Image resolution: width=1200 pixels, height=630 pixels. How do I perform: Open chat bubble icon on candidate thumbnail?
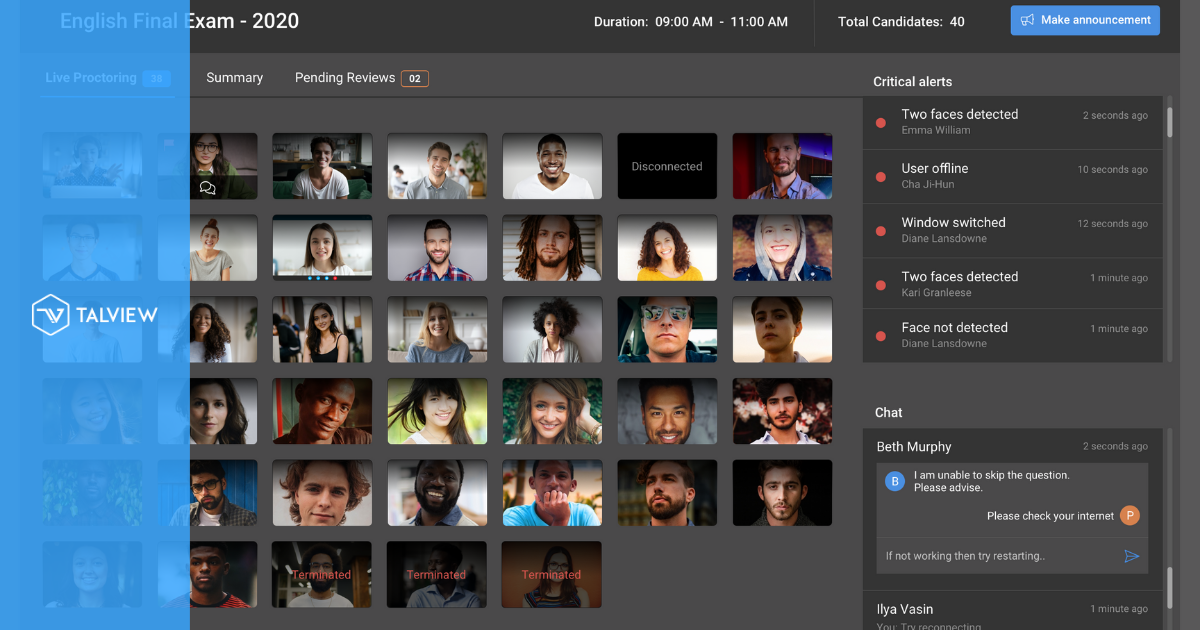[x=208, y=187]
